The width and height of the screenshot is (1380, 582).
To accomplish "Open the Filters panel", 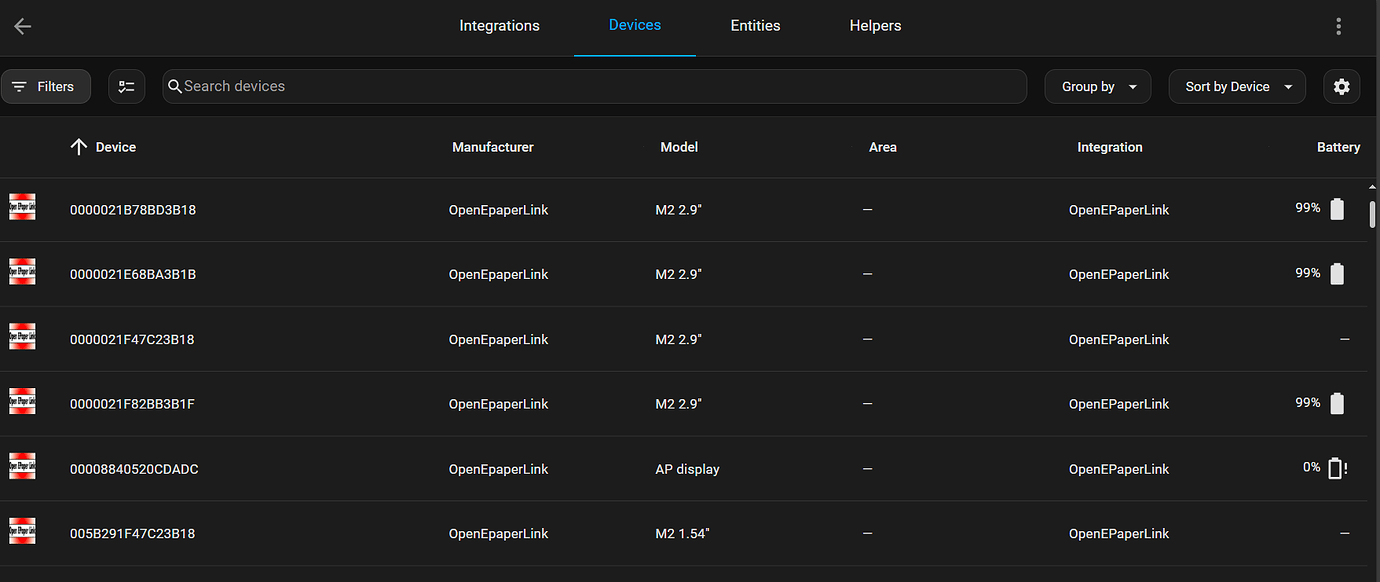I will pos(46,86).
